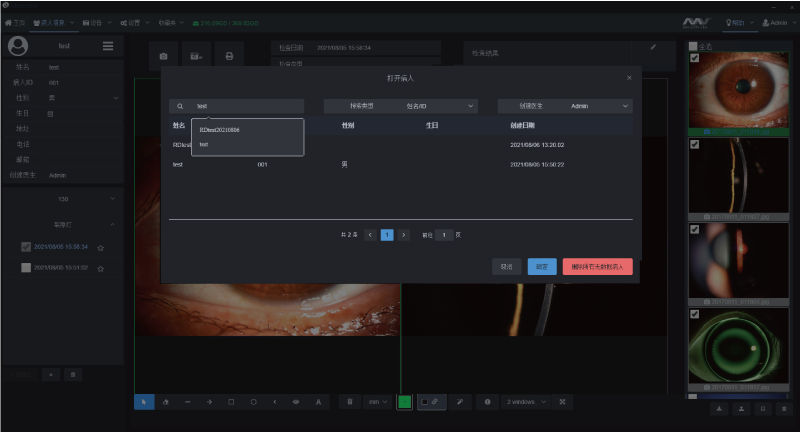Open the settings menu
Image resolution: width=800 pixels, height=432 pixels.
point(135,23)
